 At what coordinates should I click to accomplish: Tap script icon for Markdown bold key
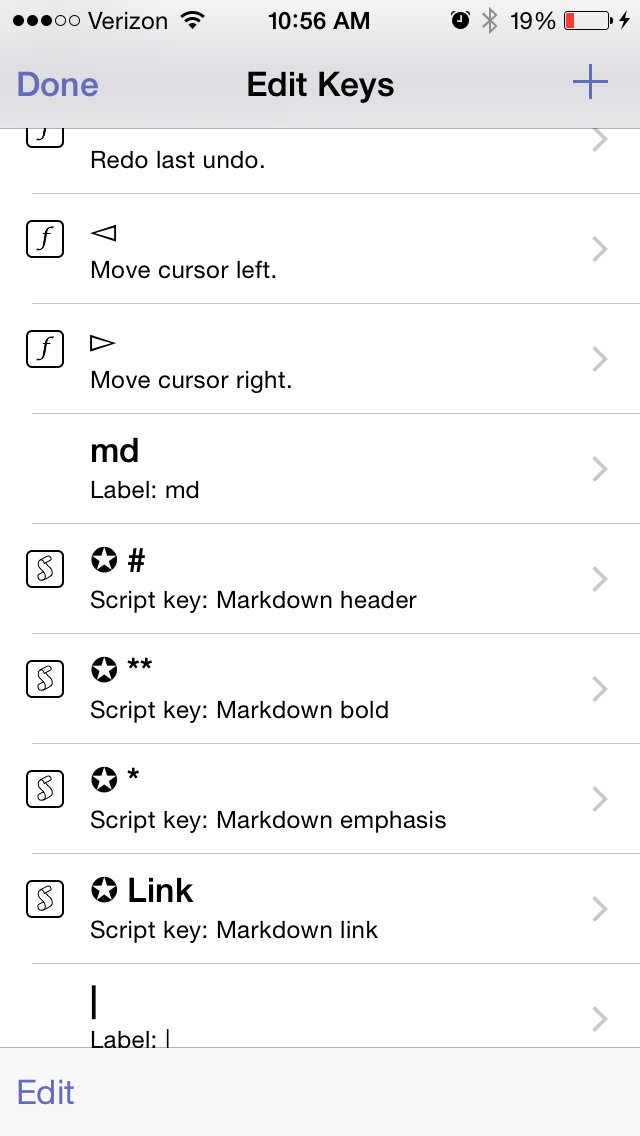pos(44,680)
